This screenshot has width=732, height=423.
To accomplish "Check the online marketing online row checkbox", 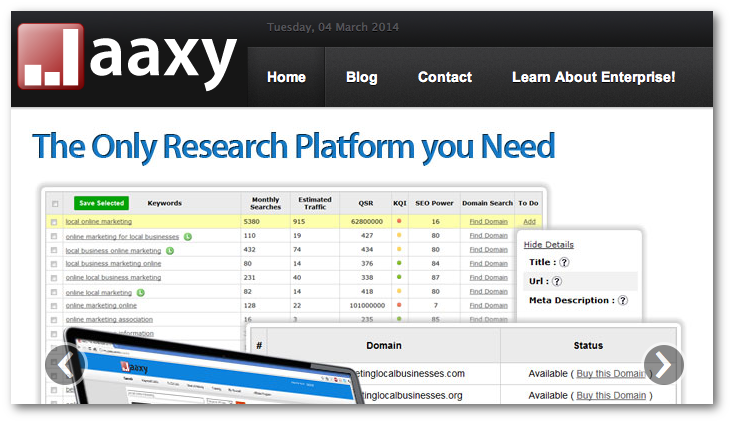I will 54,306.
